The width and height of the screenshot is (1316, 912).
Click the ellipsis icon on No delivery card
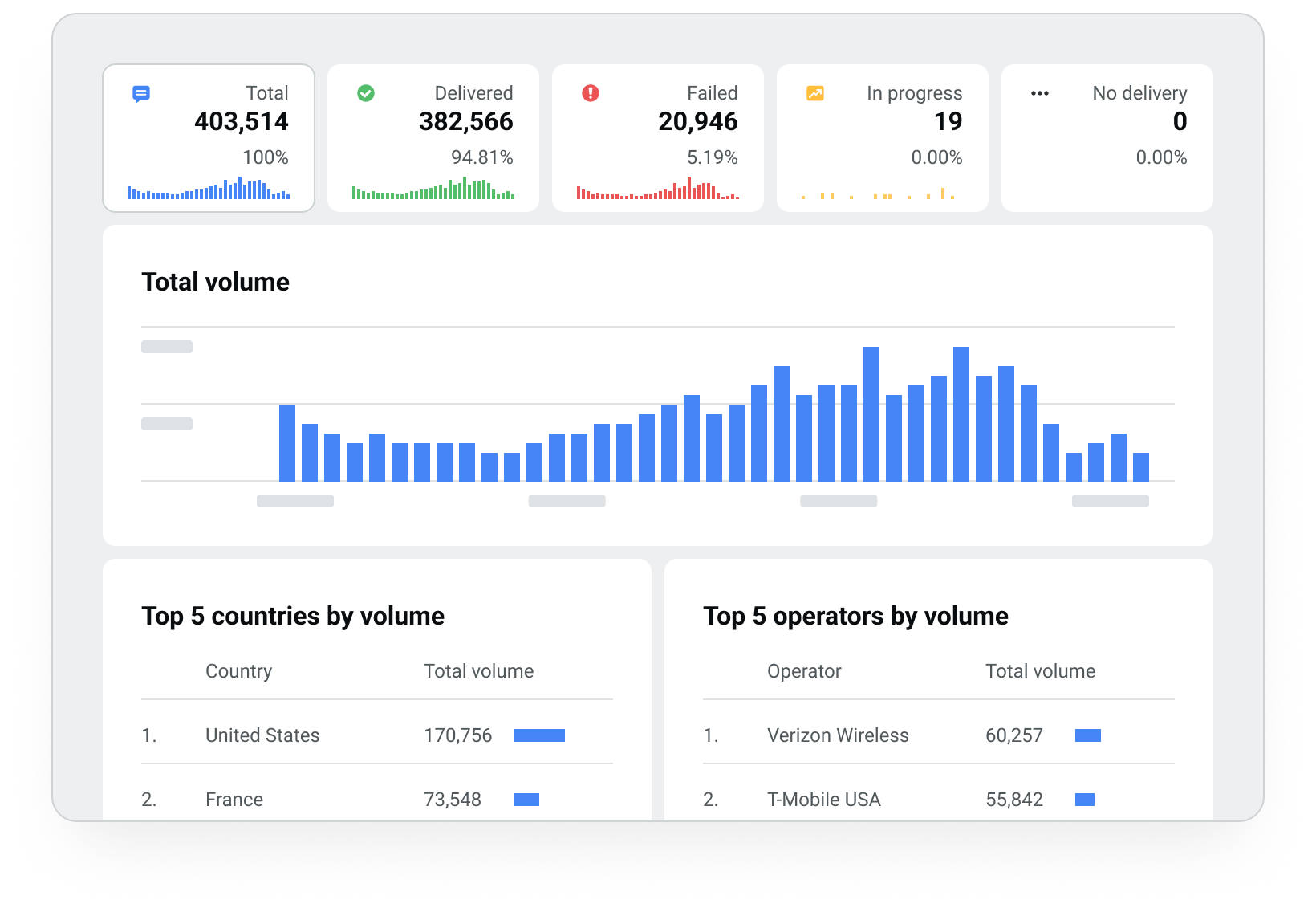coord(1039,93)
